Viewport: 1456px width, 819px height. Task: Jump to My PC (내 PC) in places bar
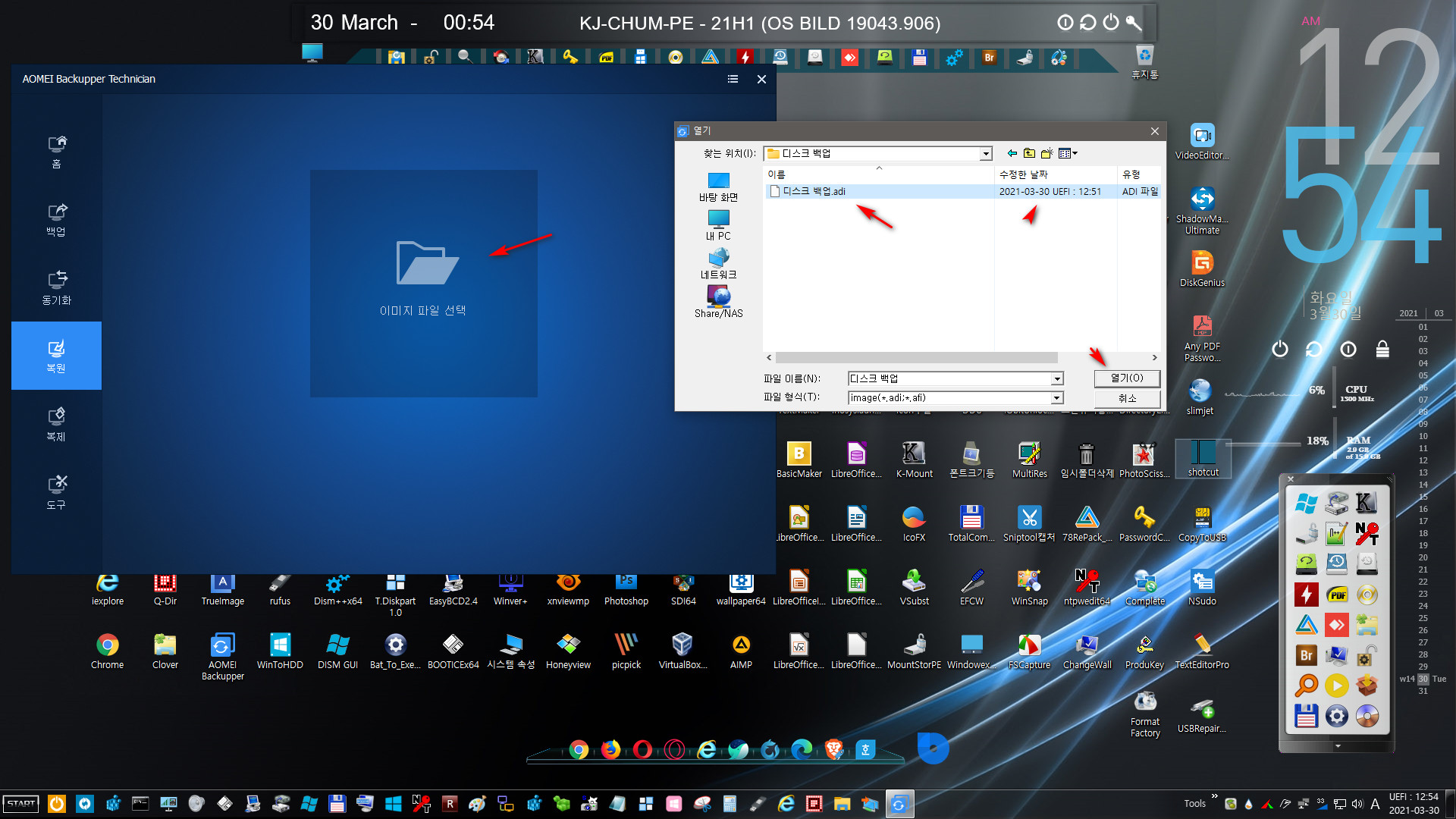coord(718,225)
